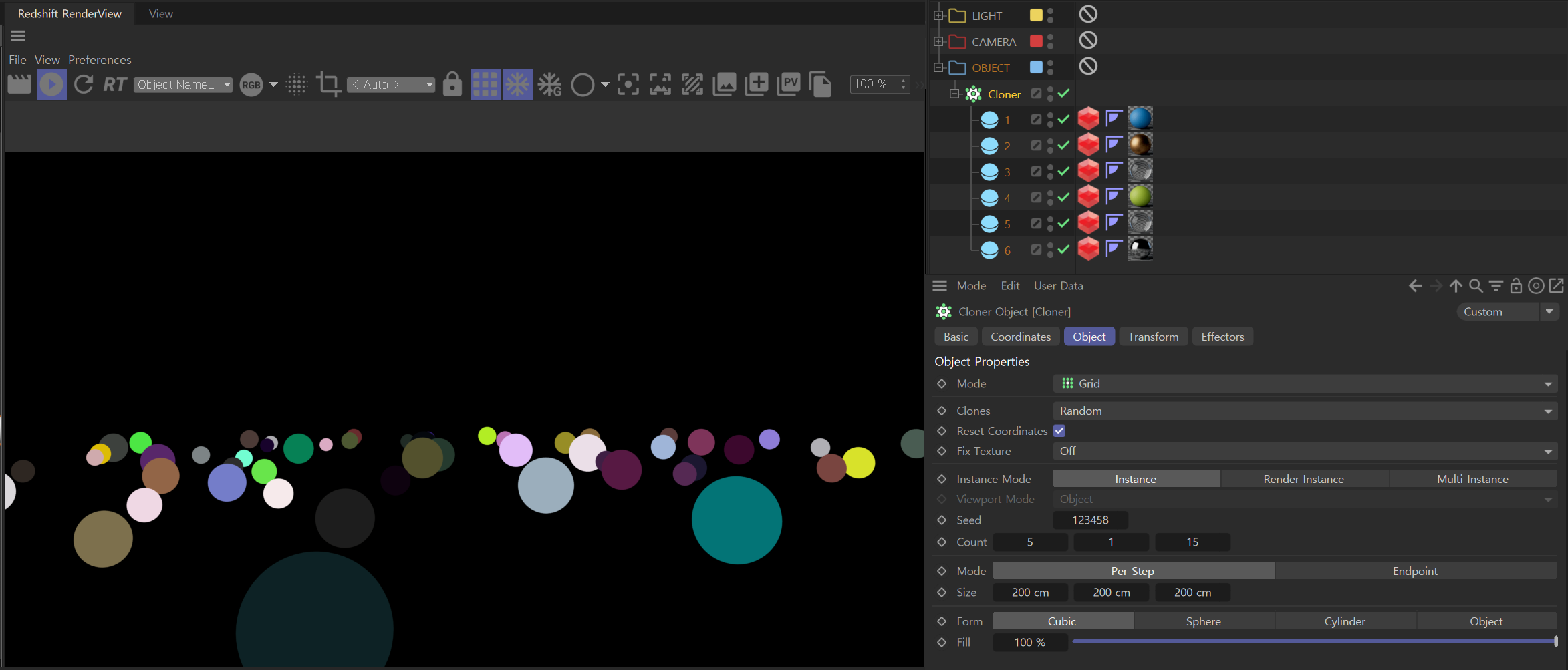Switch to the Effectors tab
The height and width of the screenshot is (670, 1568).
[1222, 337]
